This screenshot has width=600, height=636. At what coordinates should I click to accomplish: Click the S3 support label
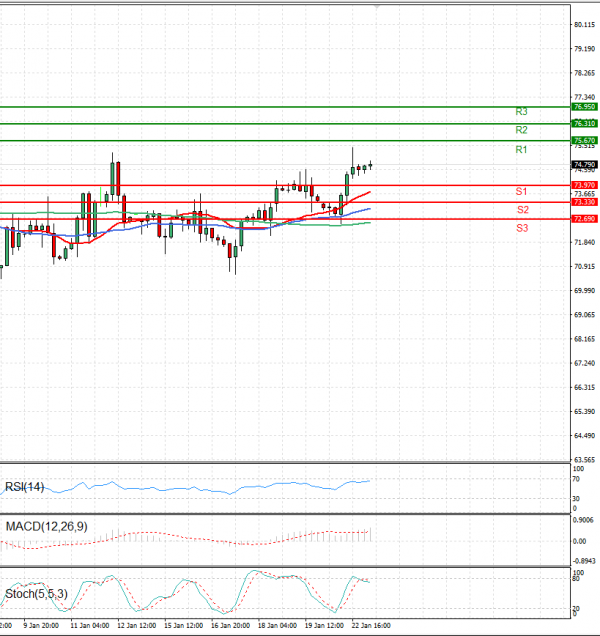point(522,228)
